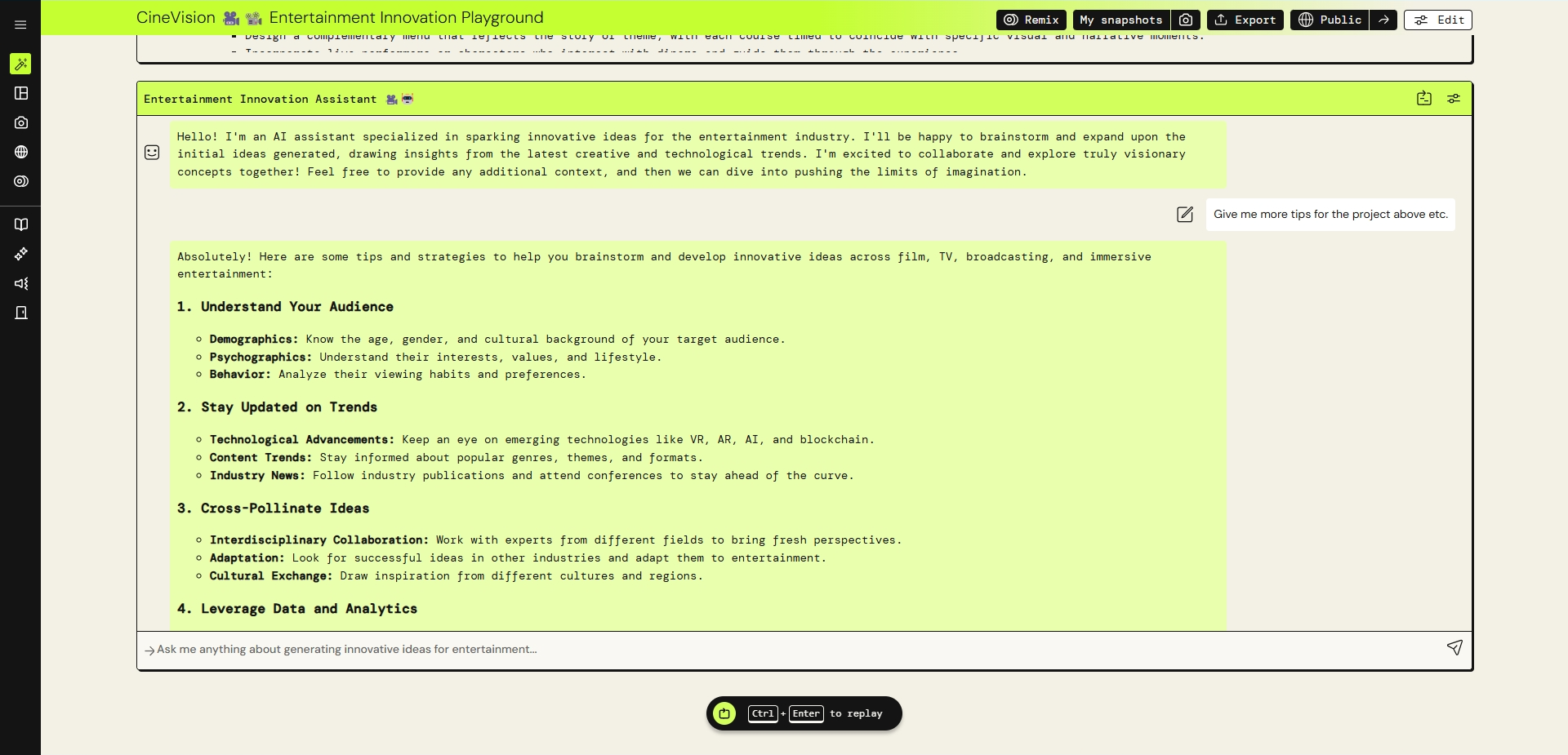
Task: Open the book documentation sidebar icon
Action: point(21,224)
